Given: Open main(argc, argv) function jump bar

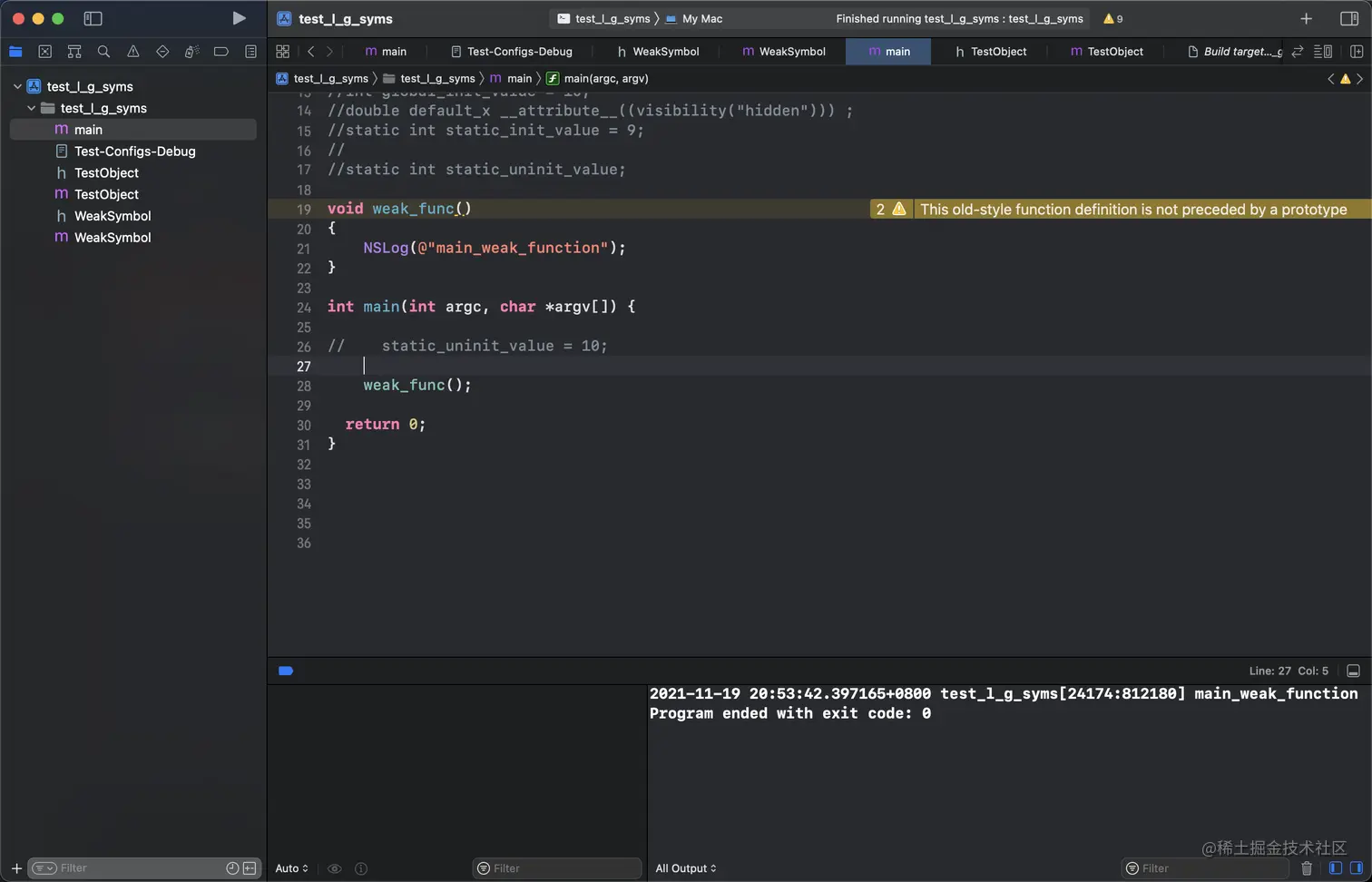Looking at the screenshot, I should coord(597,79).
